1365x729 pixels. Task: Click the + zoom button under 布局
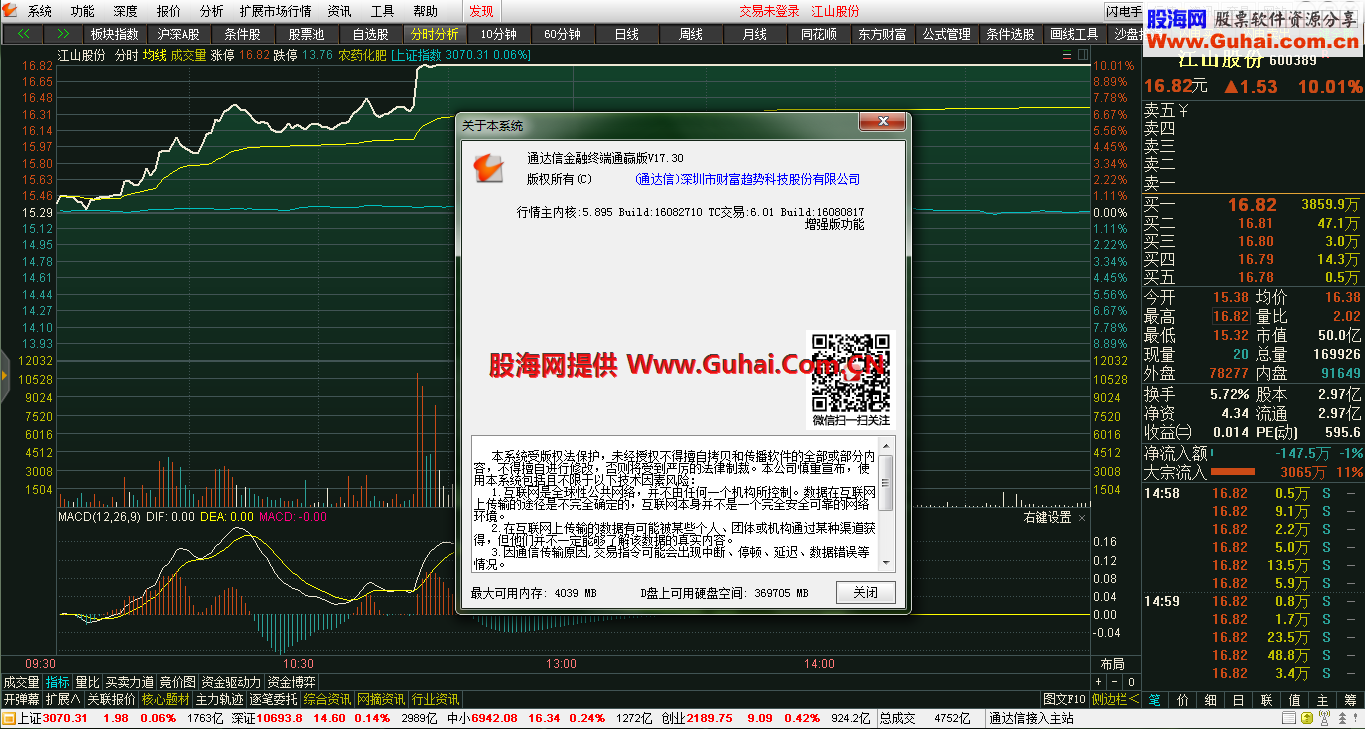click(x=1098, y=682)
